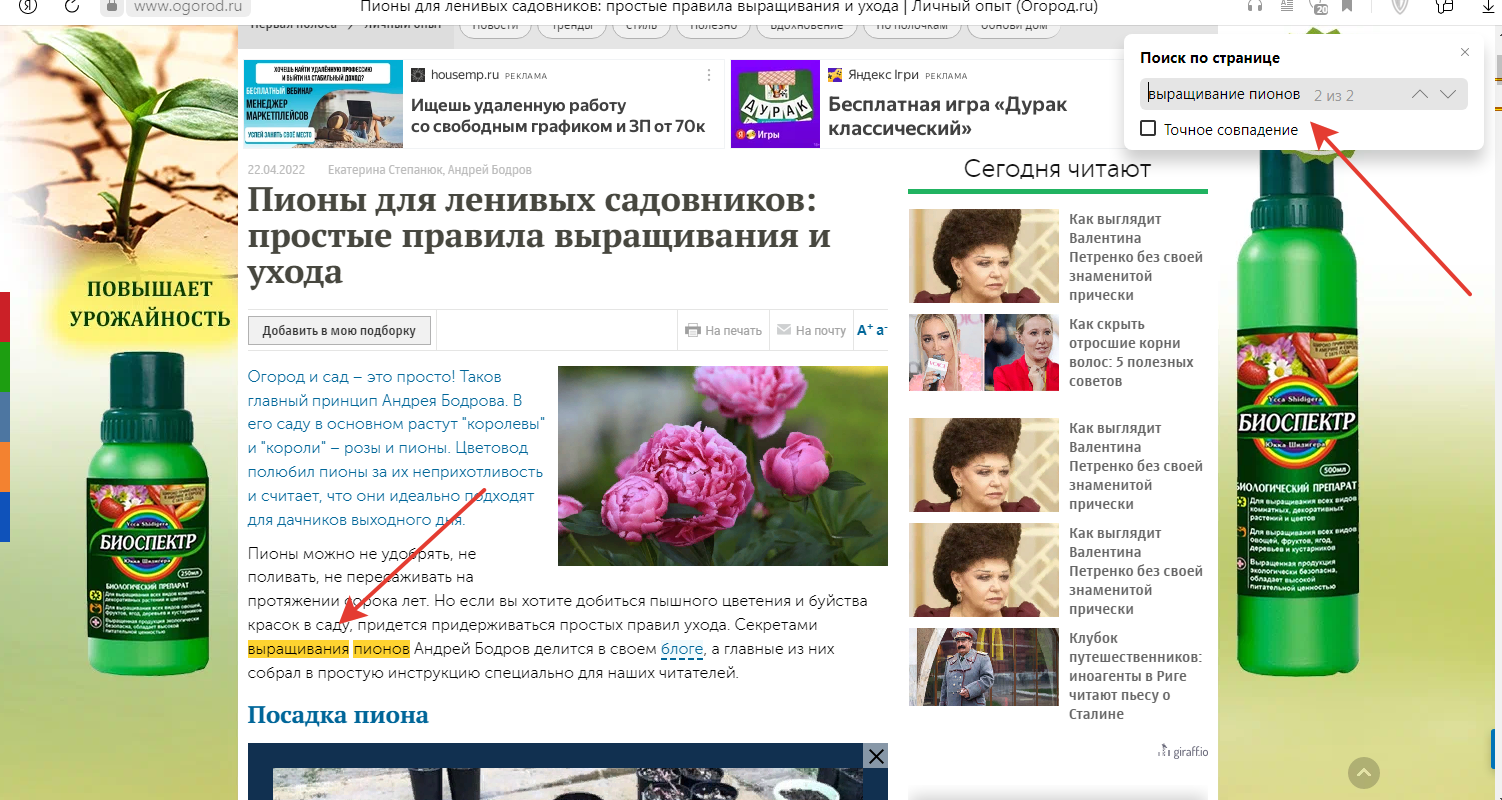Click the previous match up arrow in page search
This screenshot has height=800, width=1502.
tap(1420, 94)
